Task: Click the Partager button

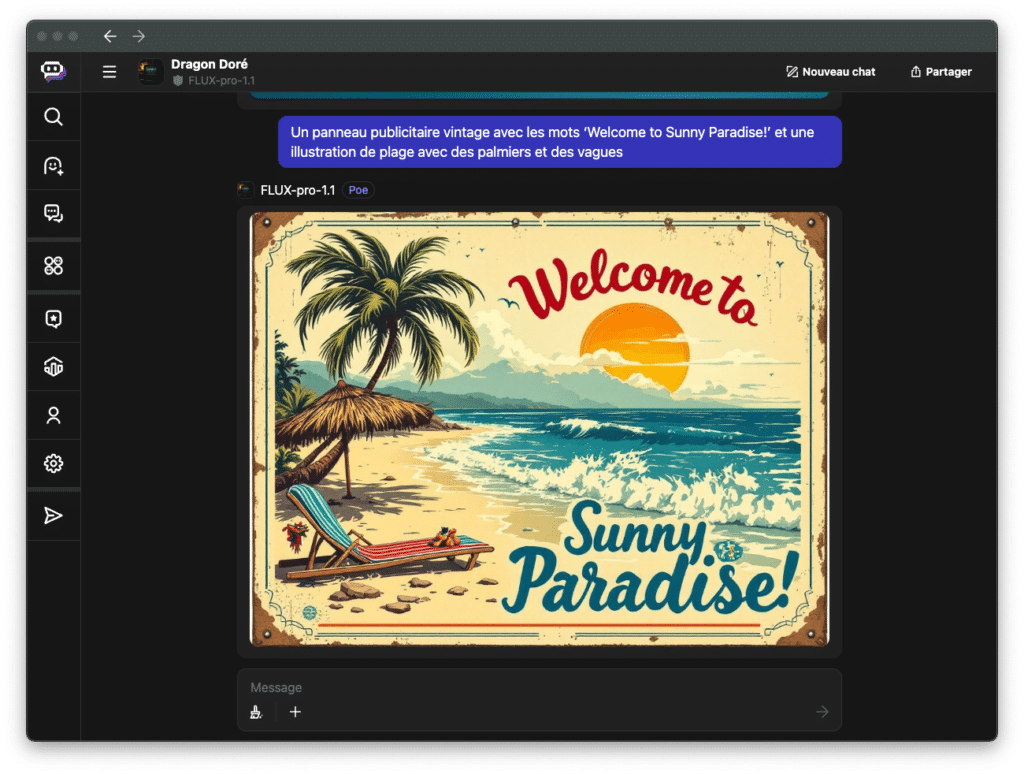Action: pyautogui.click(x=941, y=72)
